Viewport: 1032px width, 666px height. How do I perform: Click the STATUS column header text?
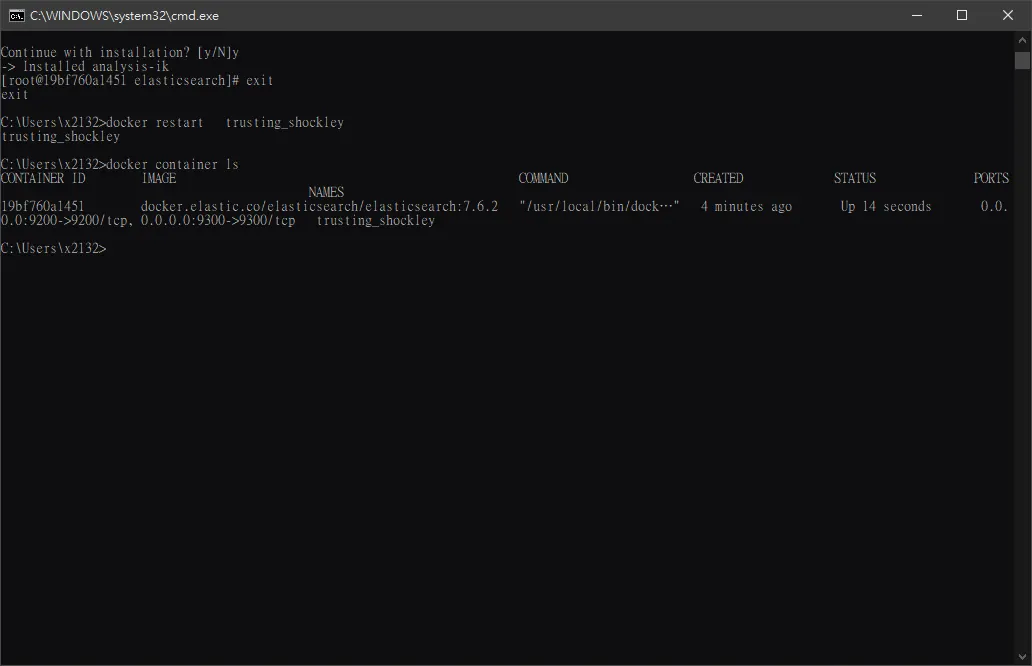point(855,178)
